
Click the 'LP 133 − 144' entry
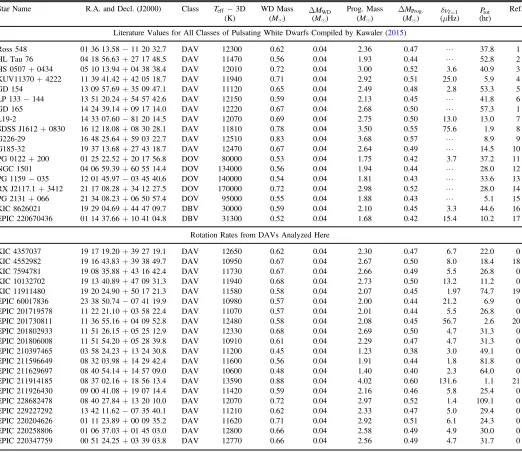[22, 99]
